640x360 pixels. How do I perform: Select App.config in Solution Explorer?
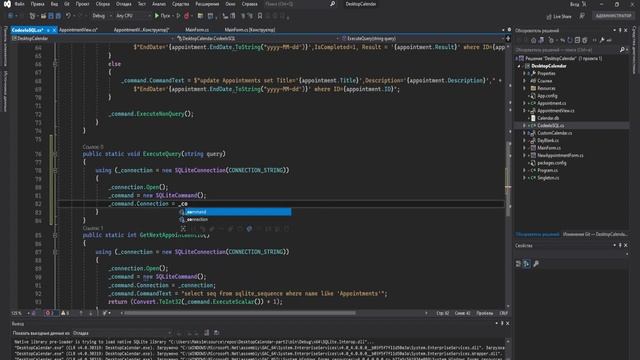click(x=547, y=96)
